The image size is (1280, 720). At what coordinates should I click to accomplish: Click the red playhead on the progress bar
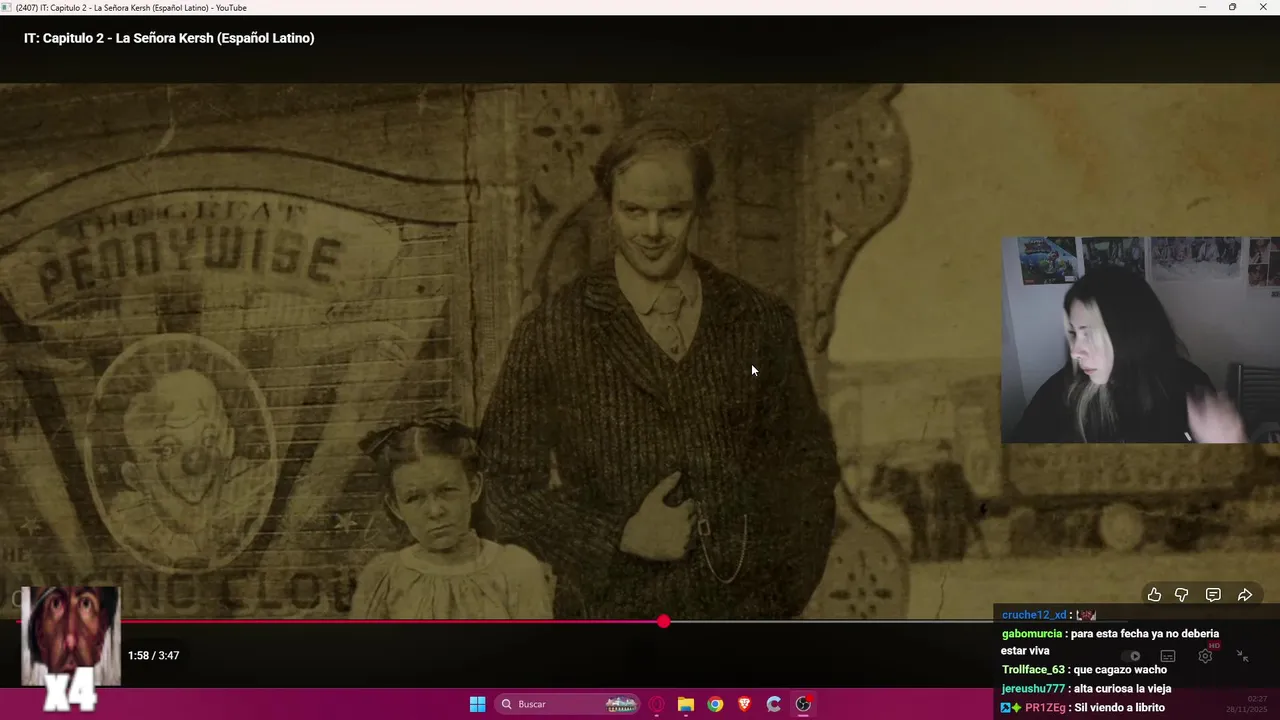[664, 622]
